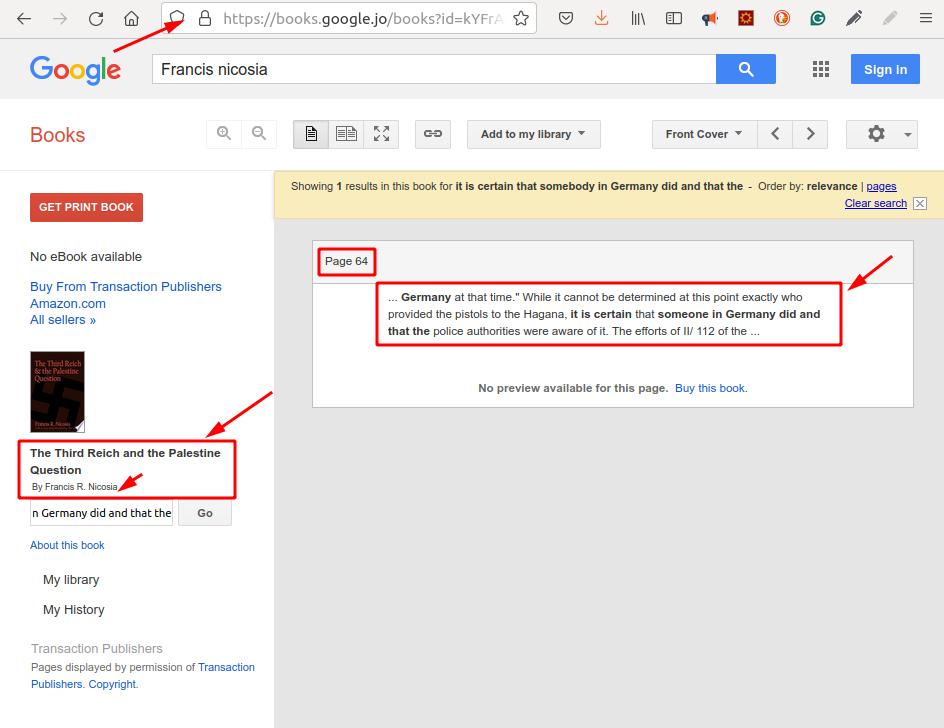
Task: Open the Google apps grid
Action: pyautogui.click(x=821, y=69)
